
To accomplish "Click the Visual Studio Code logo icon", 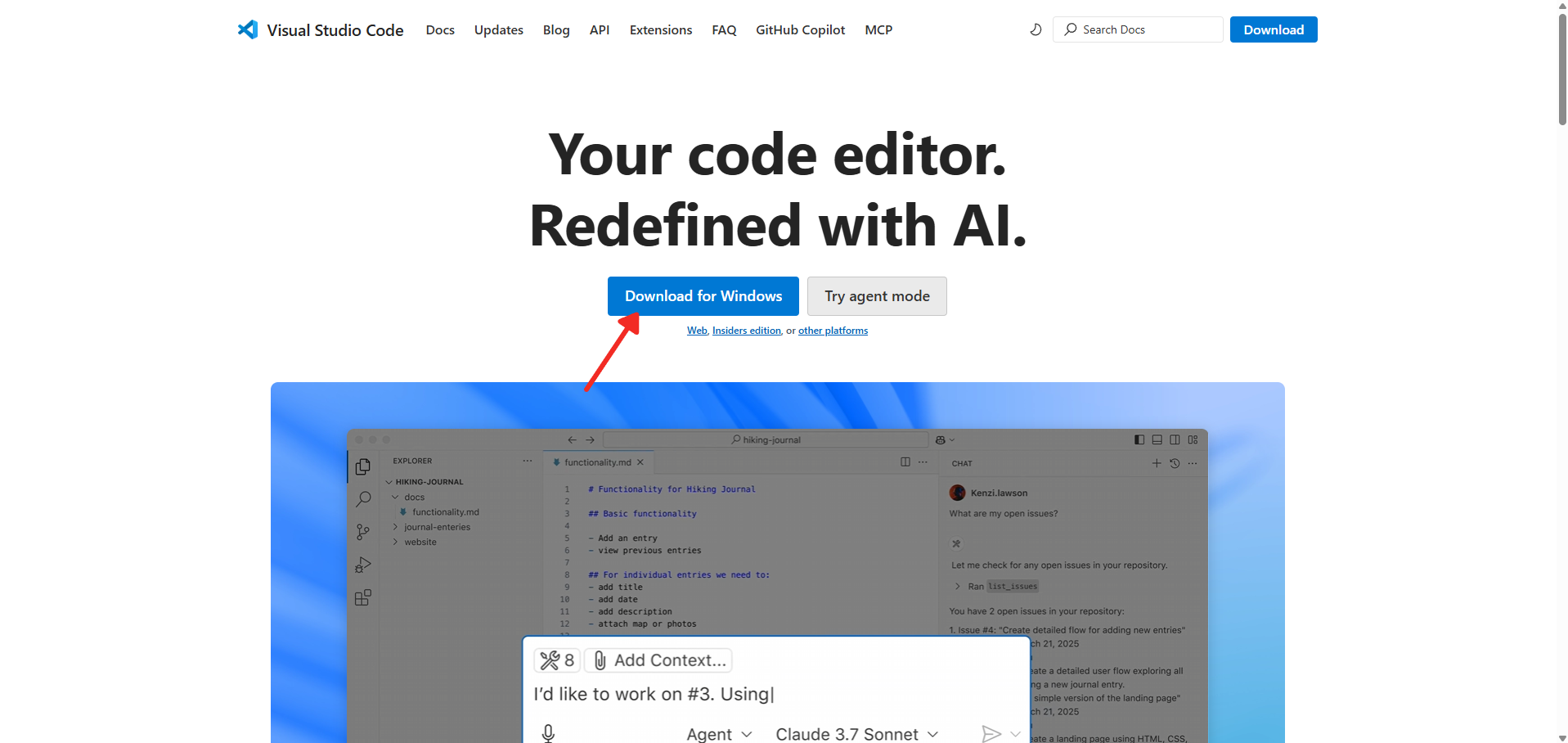I will point(248,29).
